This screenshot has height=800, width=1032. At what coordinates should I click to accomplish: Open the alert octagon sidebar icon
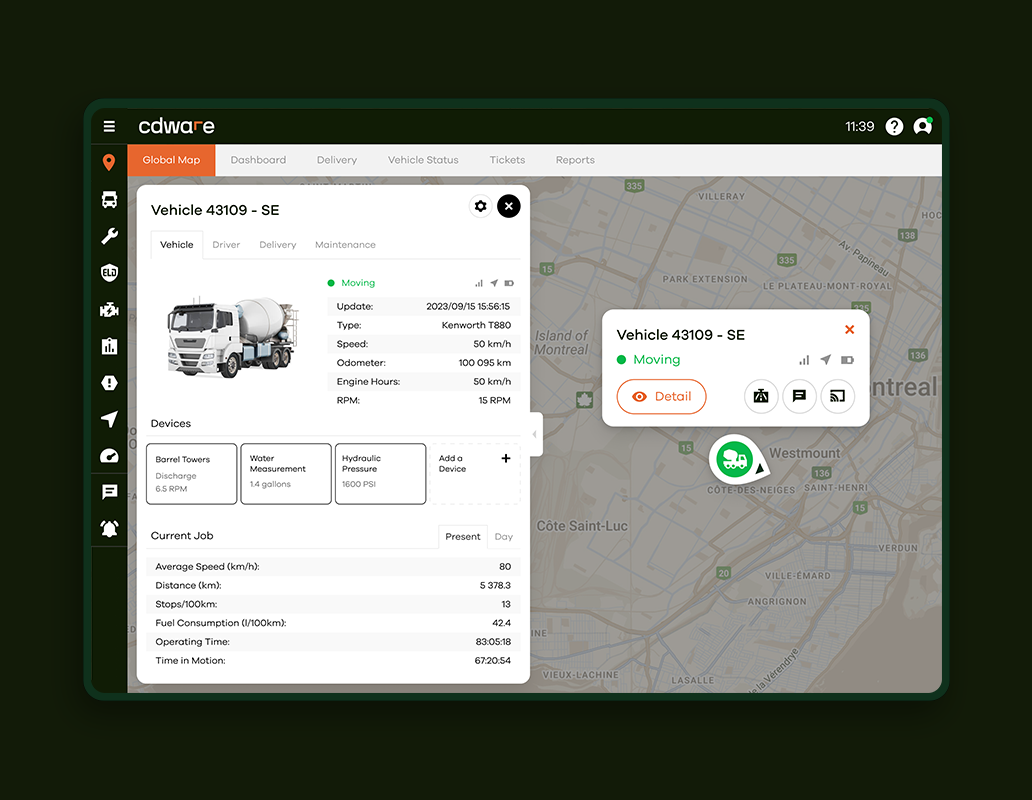[x=109, y=383]
